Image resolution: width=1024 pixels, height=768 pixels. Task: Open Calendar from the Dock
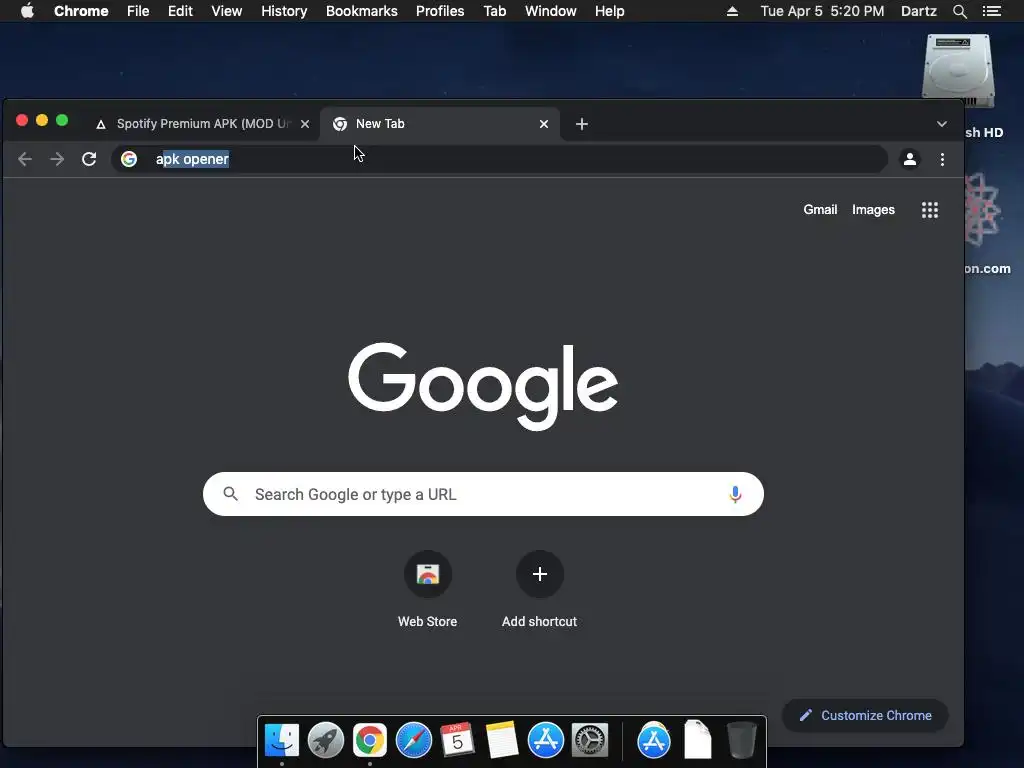click(457, 740)
